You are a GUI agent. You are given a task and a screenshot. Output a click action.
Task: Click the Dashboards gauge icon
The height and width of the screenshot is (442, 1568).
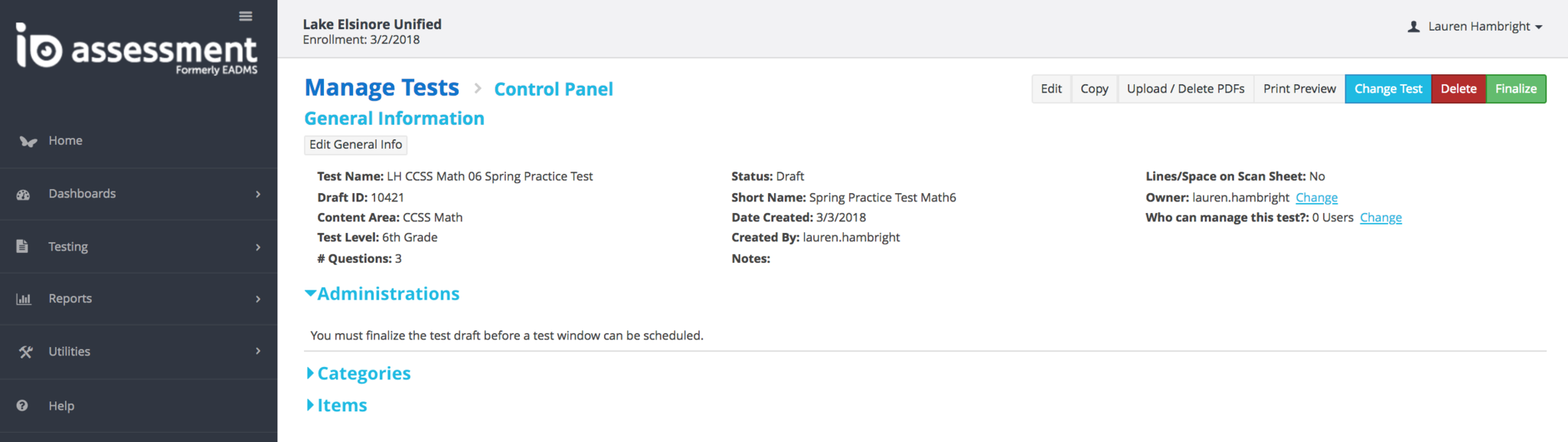23,195
